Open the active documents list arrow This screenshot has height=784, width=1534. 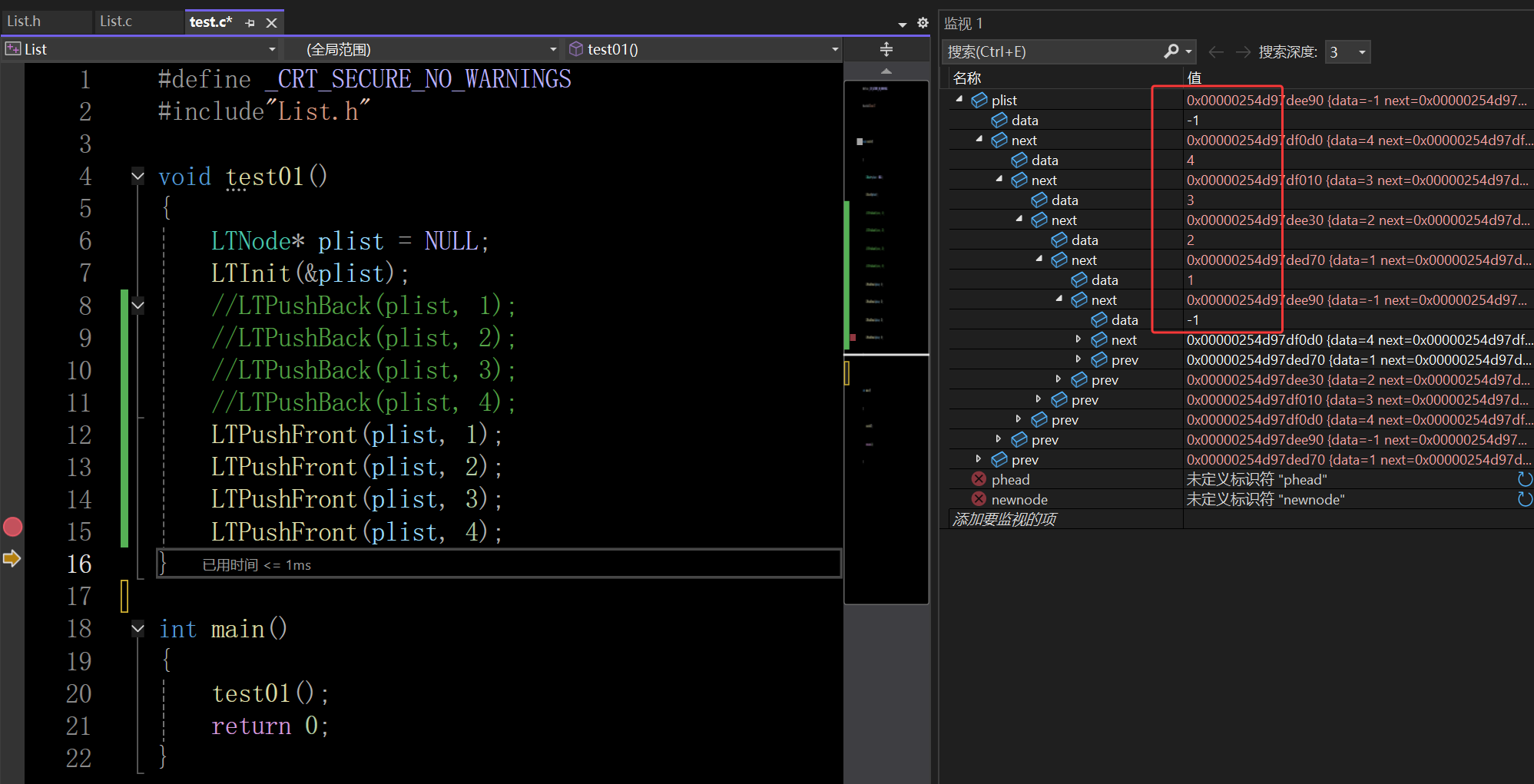coord(903,24)
